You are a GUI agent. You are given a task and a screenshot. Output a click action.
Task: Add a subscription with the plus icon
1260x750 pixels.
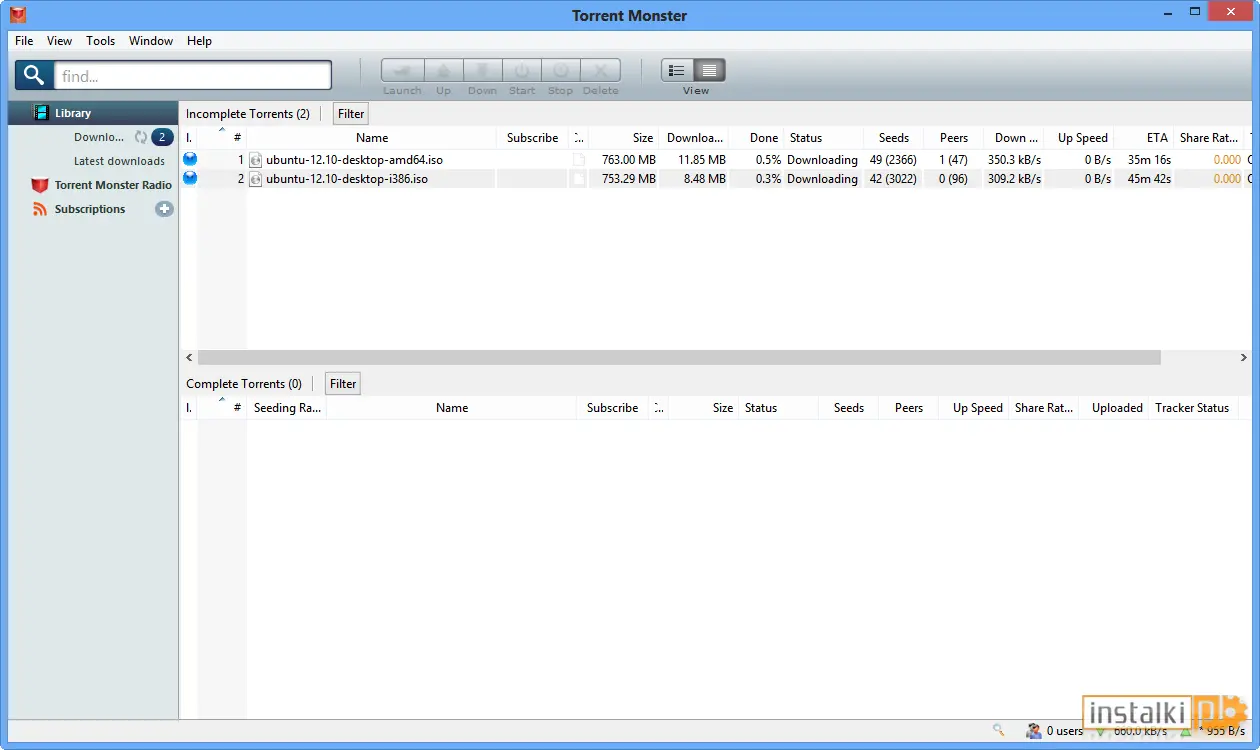(x=164, y=209)
